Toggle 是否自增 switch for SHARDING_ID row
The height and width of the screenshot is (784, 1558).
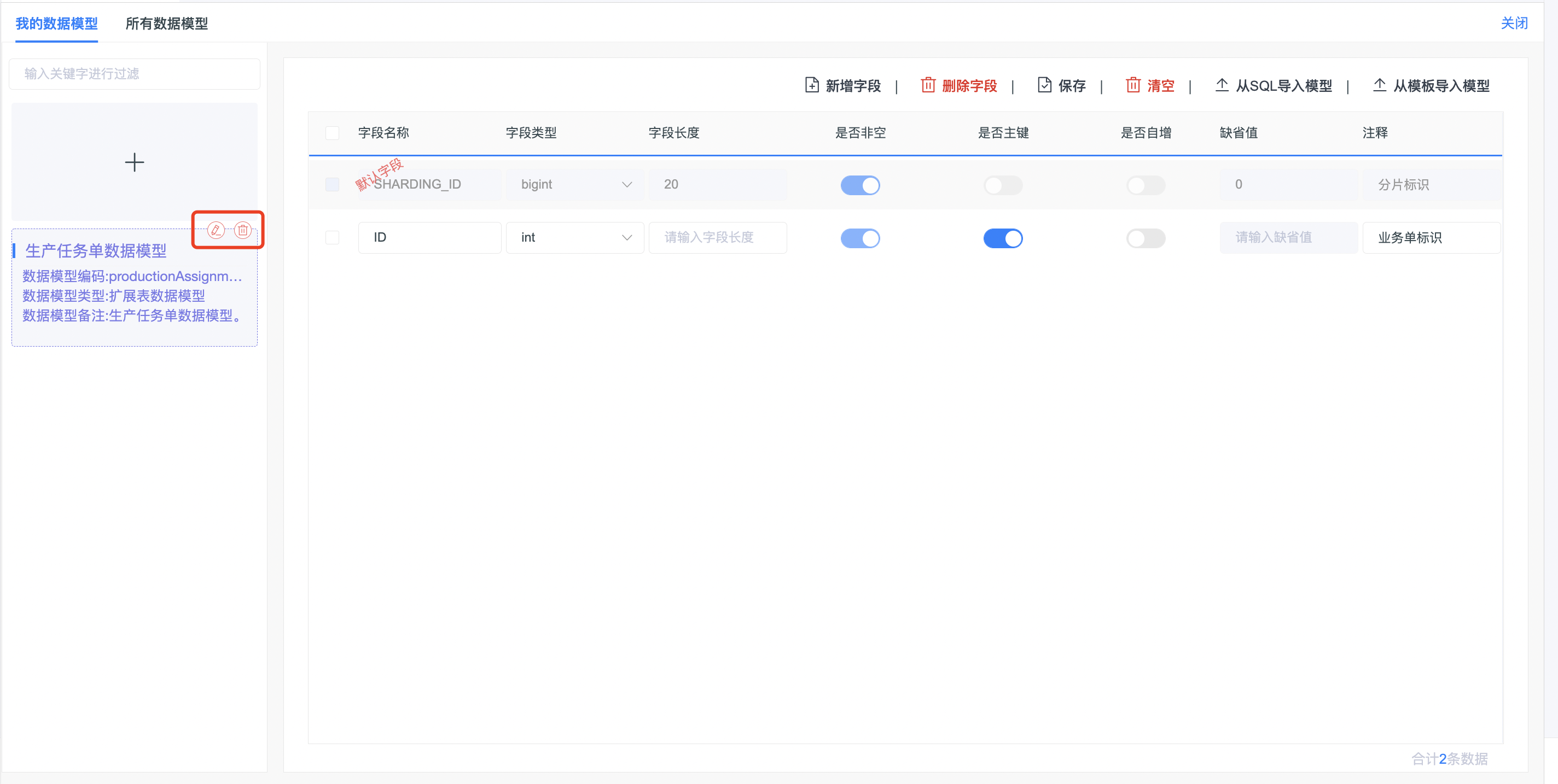[x=1146, y=185]
